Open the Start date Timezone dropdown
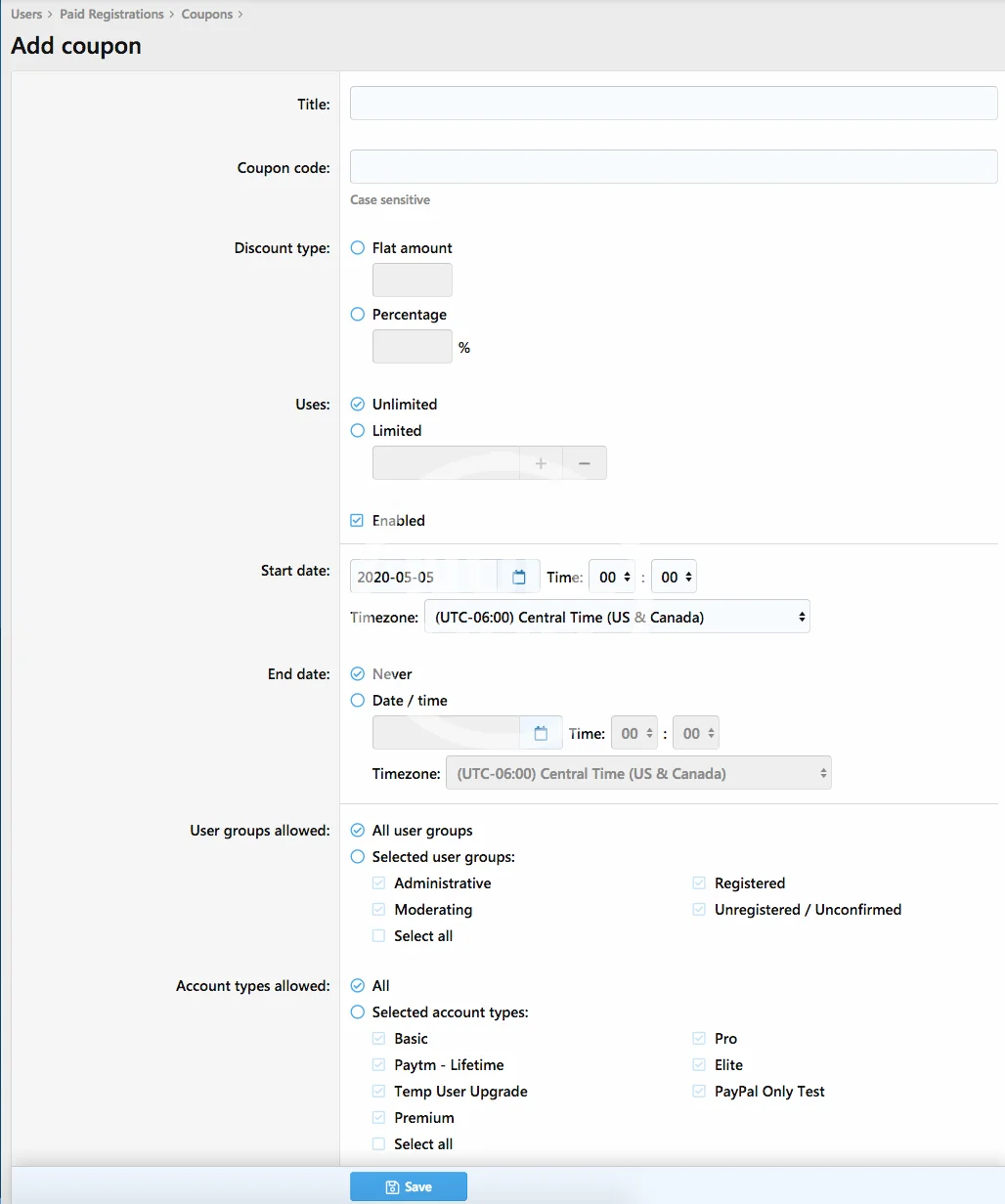The height and width of the screenshot is (1204, 1005). click(x=617, y=618)
